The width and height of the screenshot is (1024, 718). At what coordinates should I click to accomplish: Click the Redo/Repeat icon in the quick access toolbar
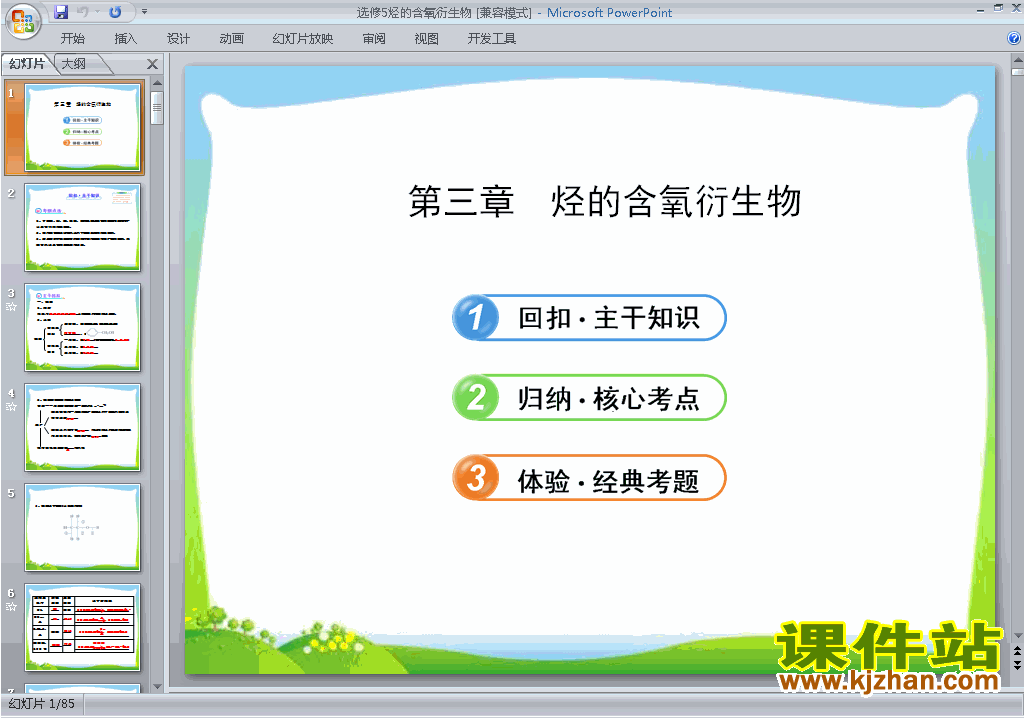(115, 11)
